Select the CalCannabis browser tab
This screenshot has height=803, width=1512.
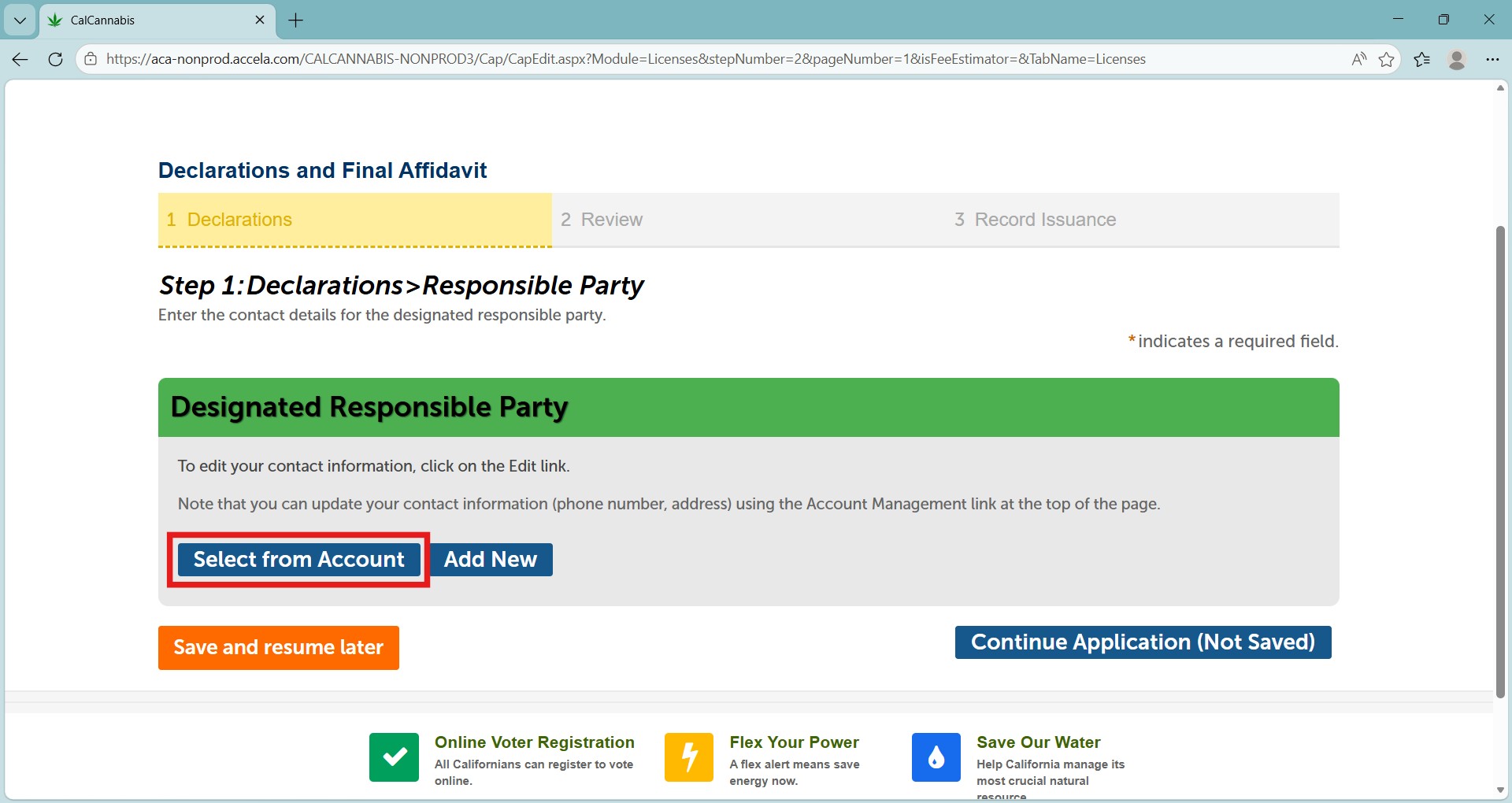coord(157,20)
